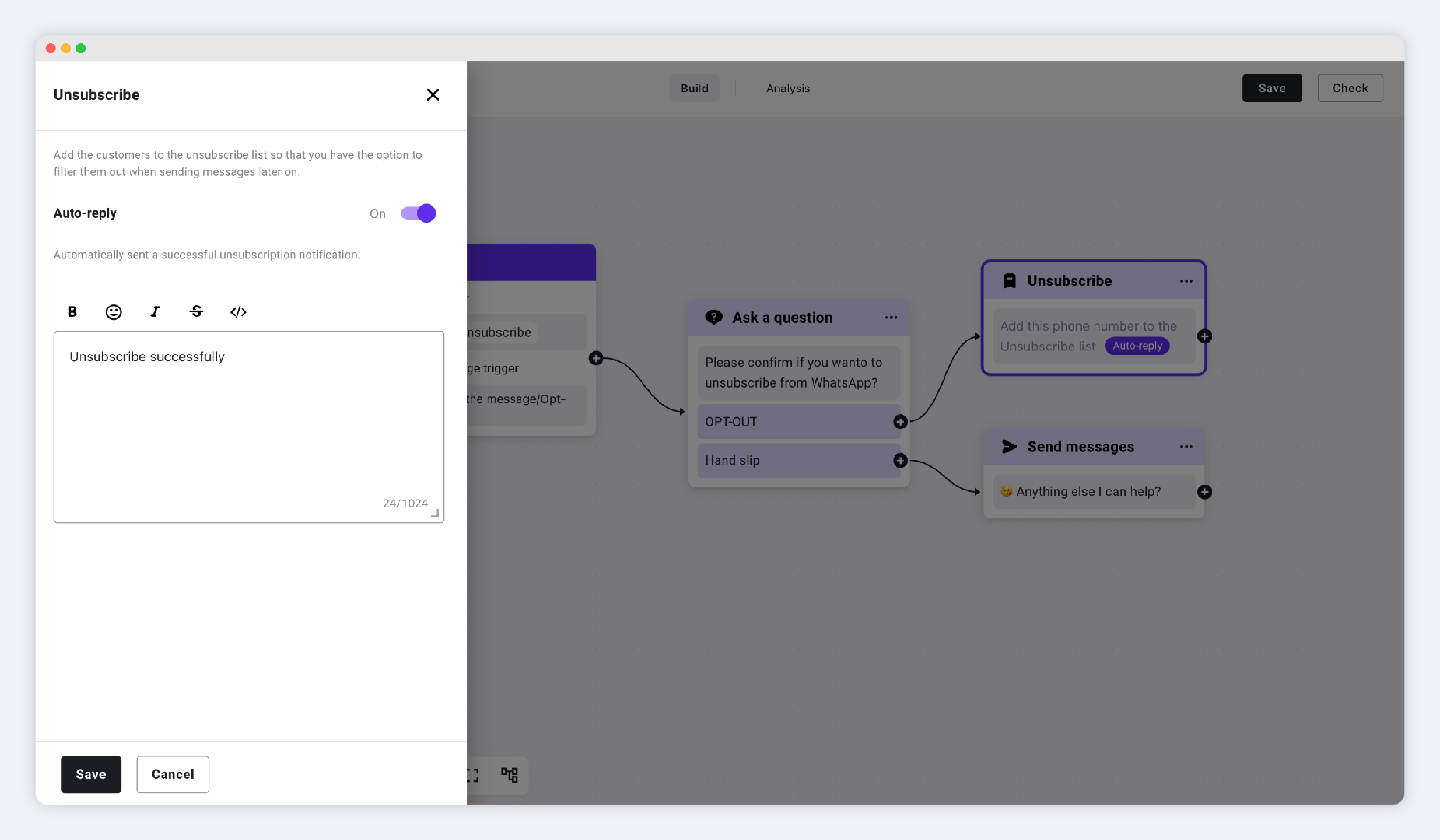Click Save at the bottom of the panel
Screen dimensions: 1440x840
(x=91, y=774)
